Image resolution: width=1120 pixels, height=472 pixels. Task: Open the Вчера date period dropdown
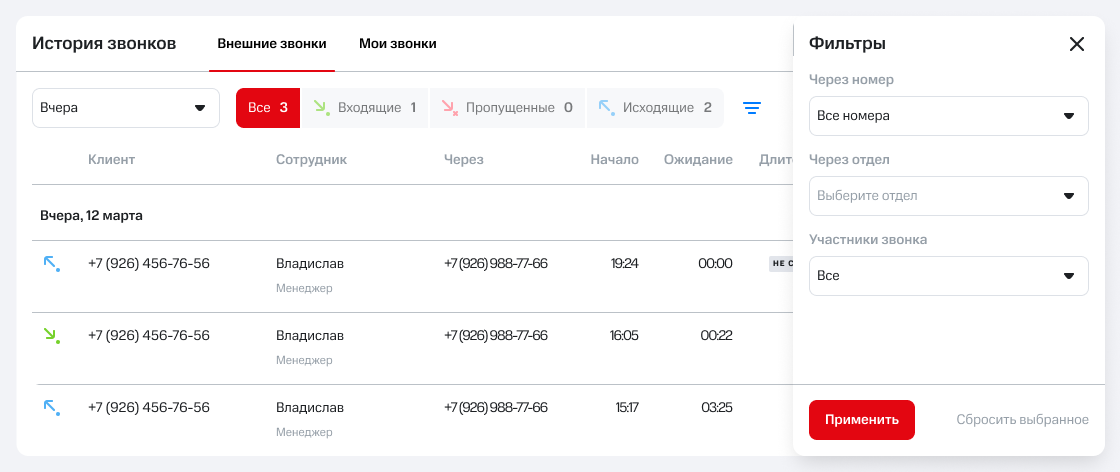tap(126, 108)
